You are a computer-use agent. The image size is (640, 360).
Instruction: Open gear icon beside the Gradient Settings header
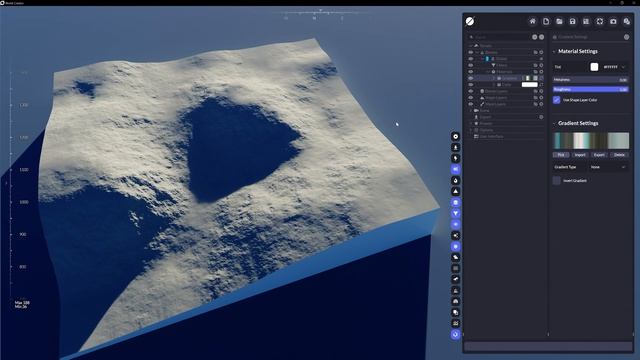click(x=627, y=37)
